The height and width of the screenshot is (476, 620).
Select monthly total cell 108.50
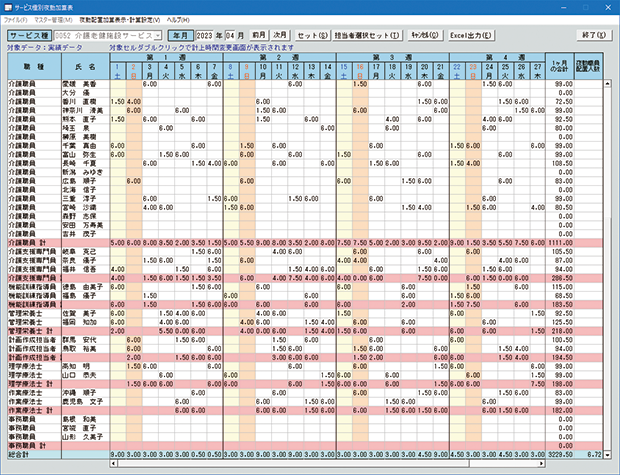coord(560,163)
